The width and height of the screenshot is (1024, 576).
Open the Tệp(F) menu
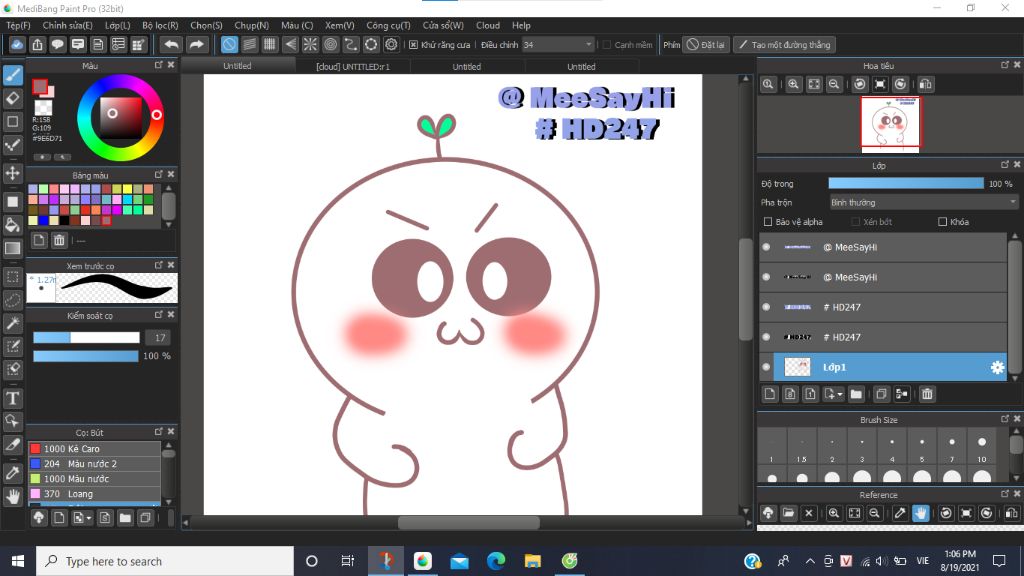point(18,25)
